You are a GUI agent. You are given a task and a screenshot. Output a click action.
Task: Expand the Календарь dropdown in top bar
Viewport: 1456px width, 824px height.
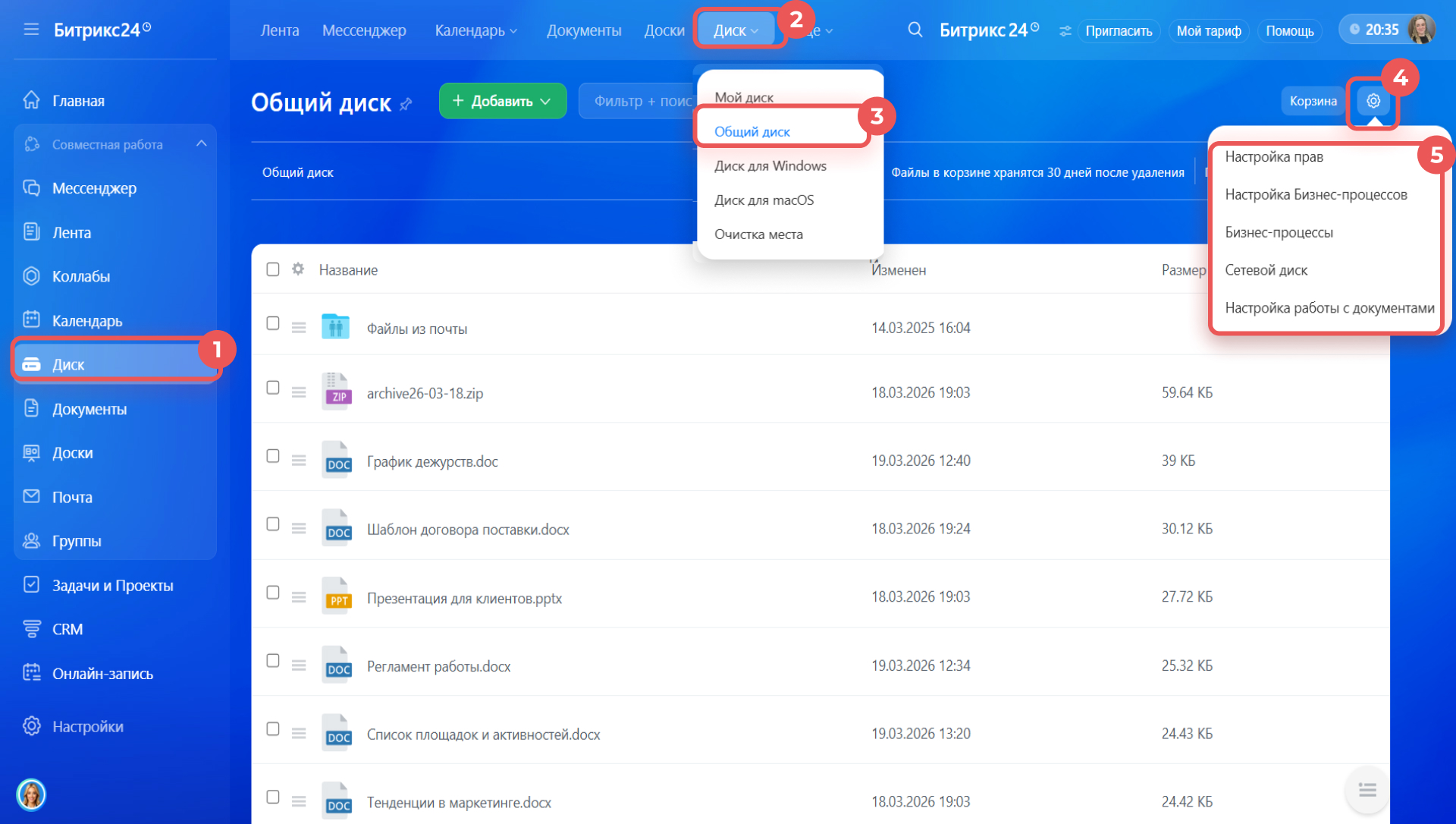[475, 31]
